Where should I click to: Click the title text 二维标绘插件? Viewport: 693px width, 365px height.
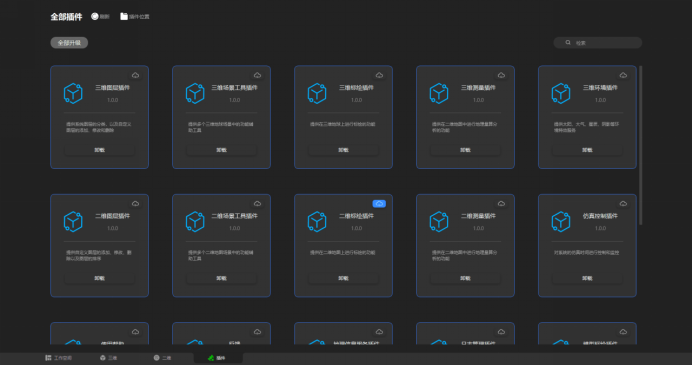point(356,216)
